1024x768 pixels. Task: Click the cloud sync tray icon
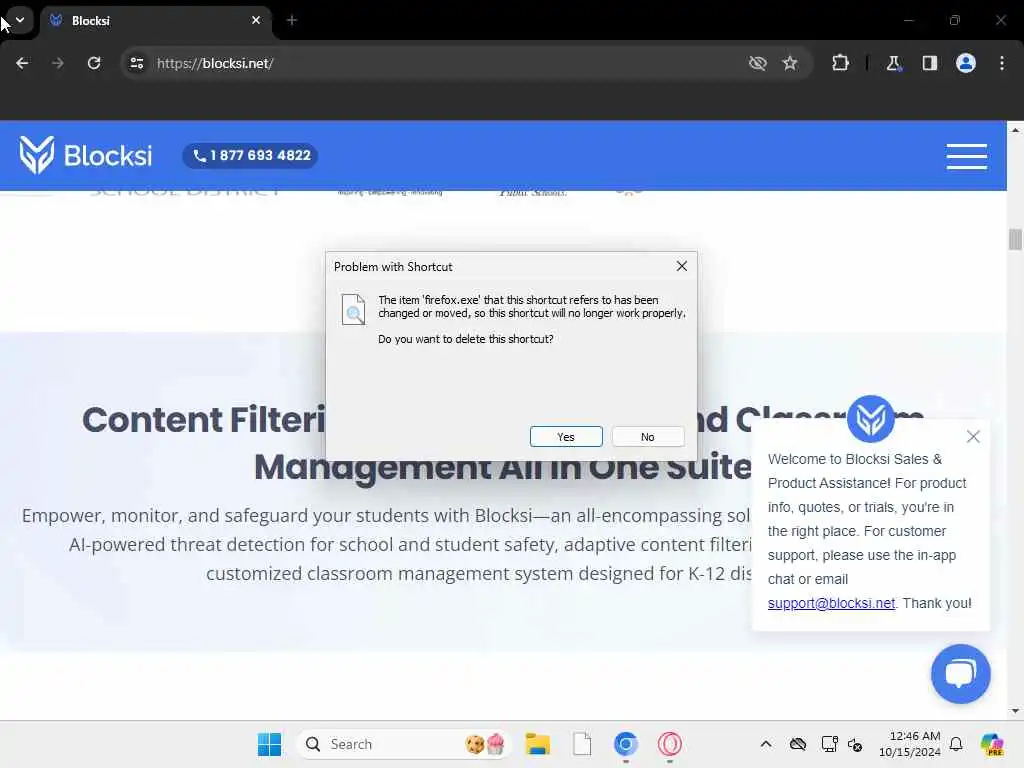(798, 744)
